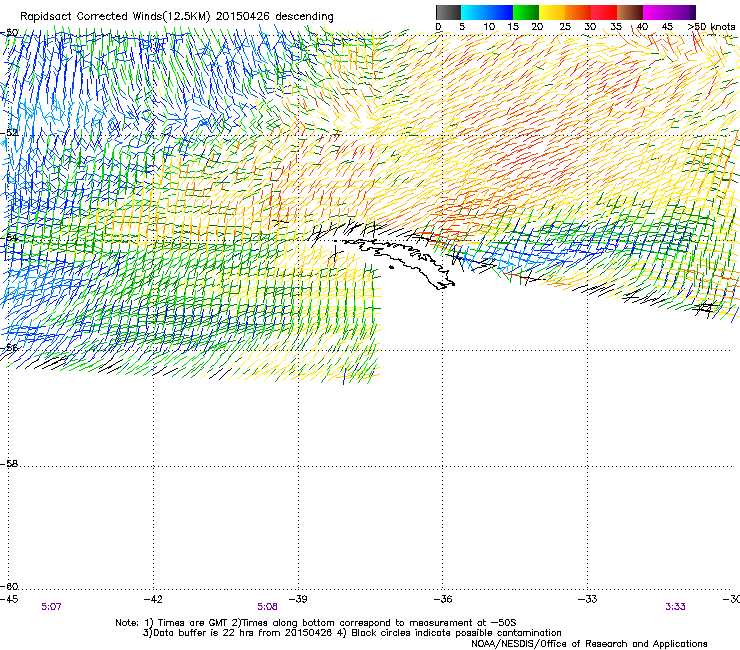The width and height of the screenshot is (740, 650).
Task: Click the 'NOAA/NESDIS/Office of Research and Applications' credit
Action: [589, 644]
